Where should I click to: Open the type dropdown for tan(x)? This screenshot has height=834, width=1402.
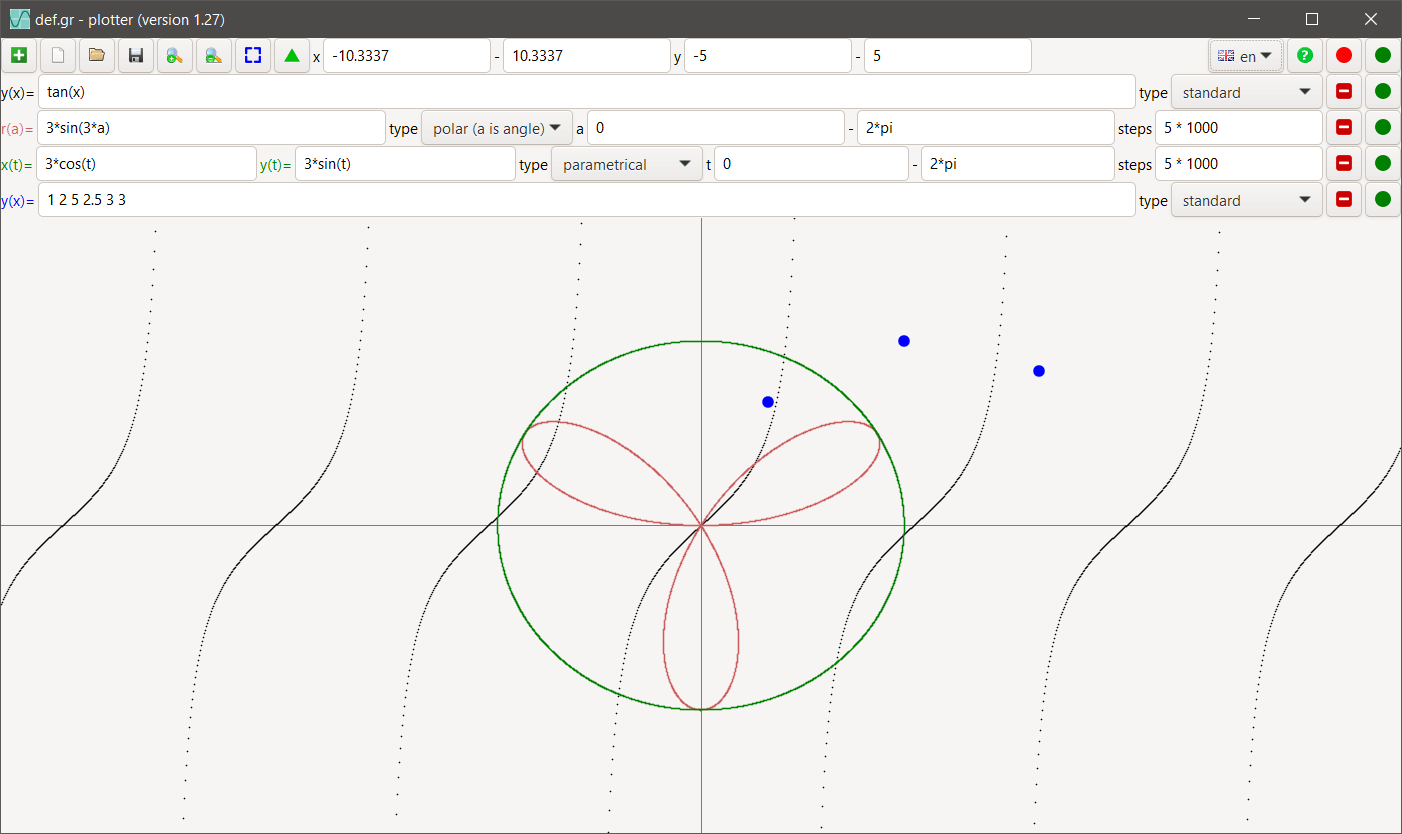tap(1246, 92)
